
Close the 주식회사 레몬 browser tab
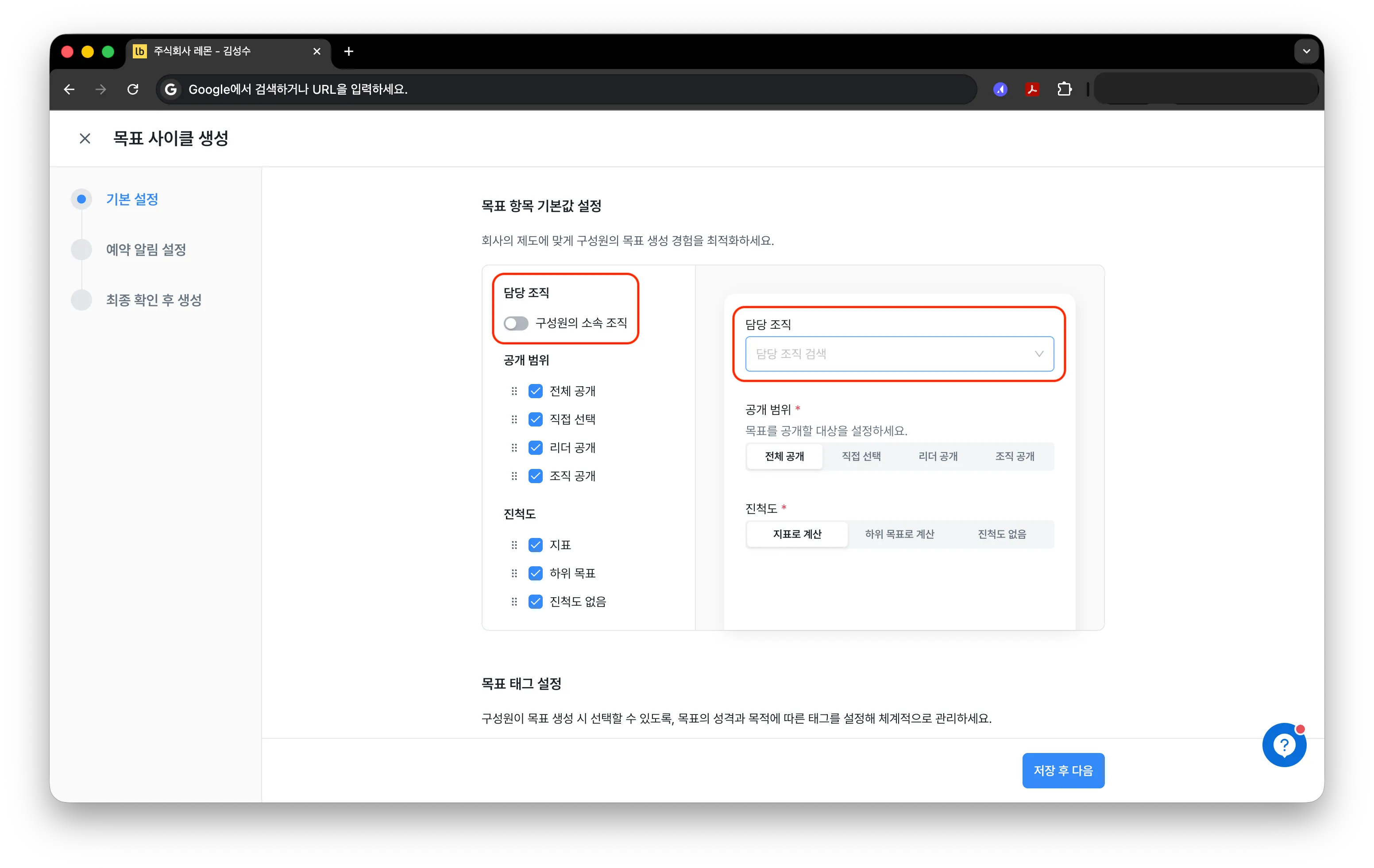316,51
